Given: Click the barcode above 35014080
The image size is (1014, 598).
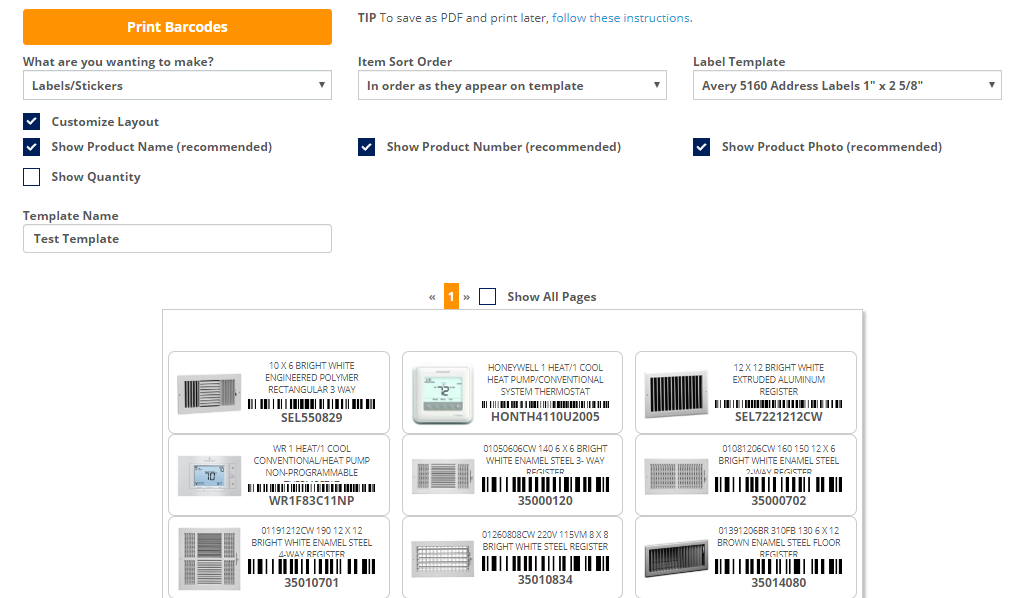Looking at the screenshot, I should coord(779,566).
